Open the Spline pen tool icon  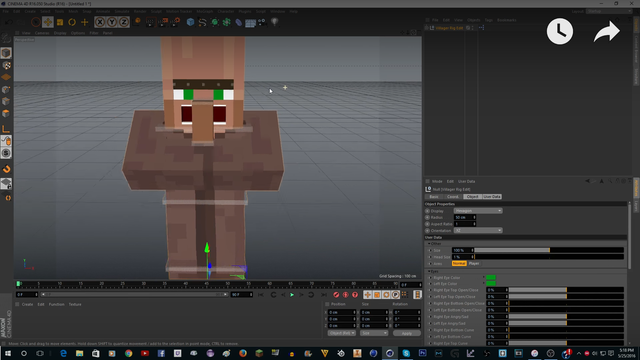pos(202,22)
